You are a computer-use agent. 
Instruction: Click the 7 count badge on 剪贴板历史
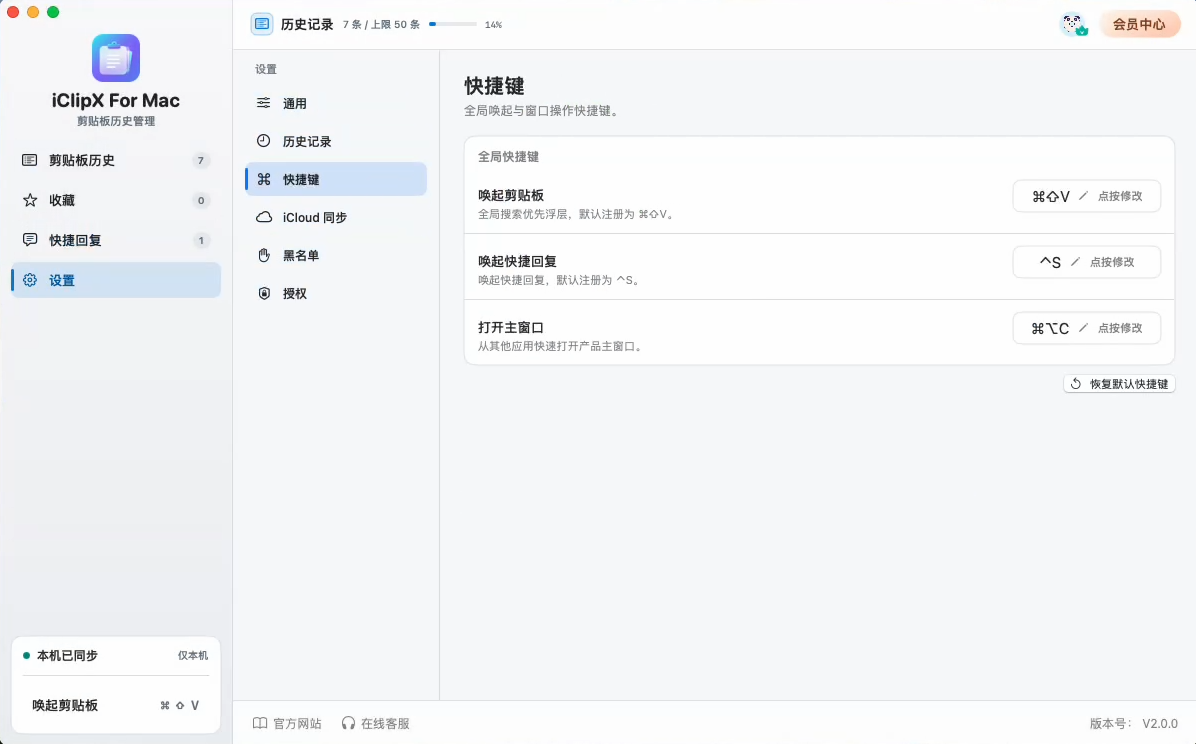click(201, 160)
